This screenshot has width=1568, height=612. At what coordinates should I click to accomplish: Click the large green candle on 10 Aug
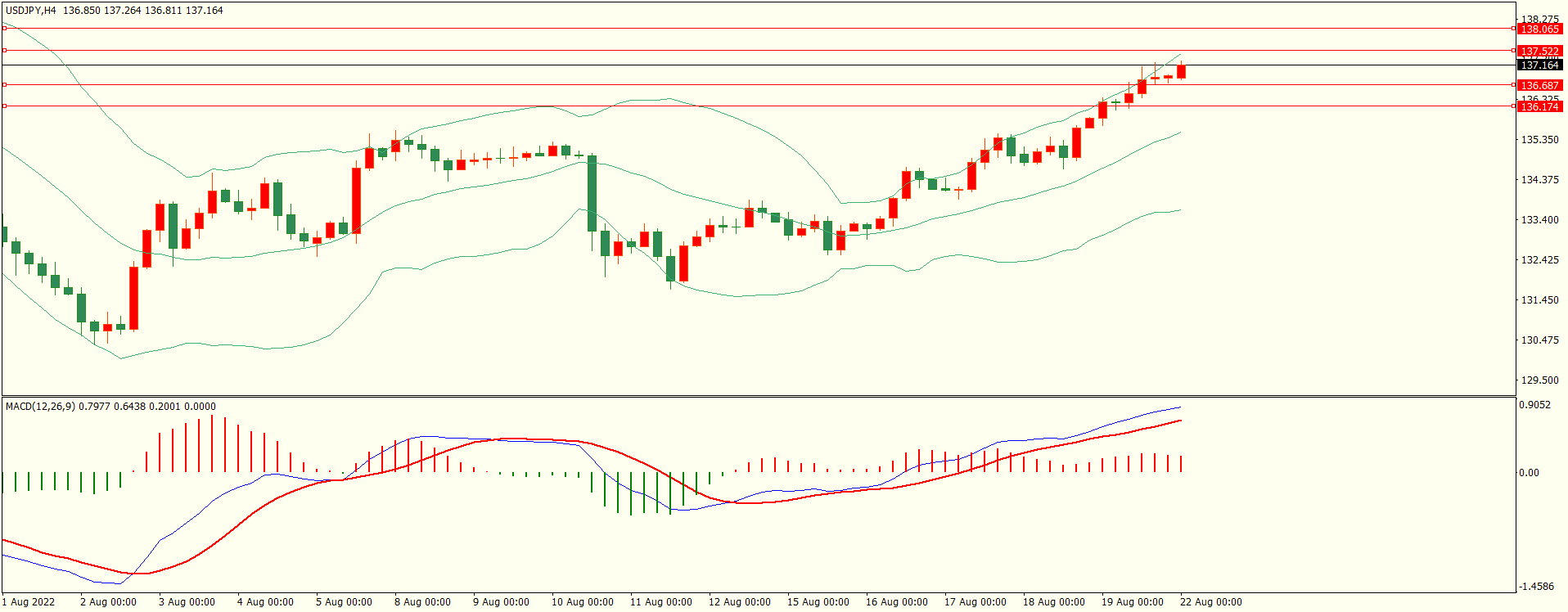(x=592, y=193)
